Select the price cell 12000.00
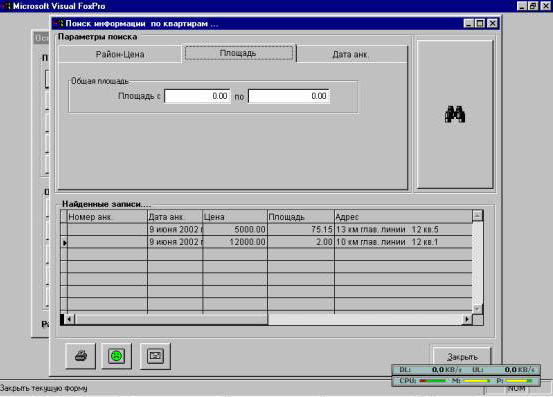The image size is (553, 397). (x=235, y=242)
